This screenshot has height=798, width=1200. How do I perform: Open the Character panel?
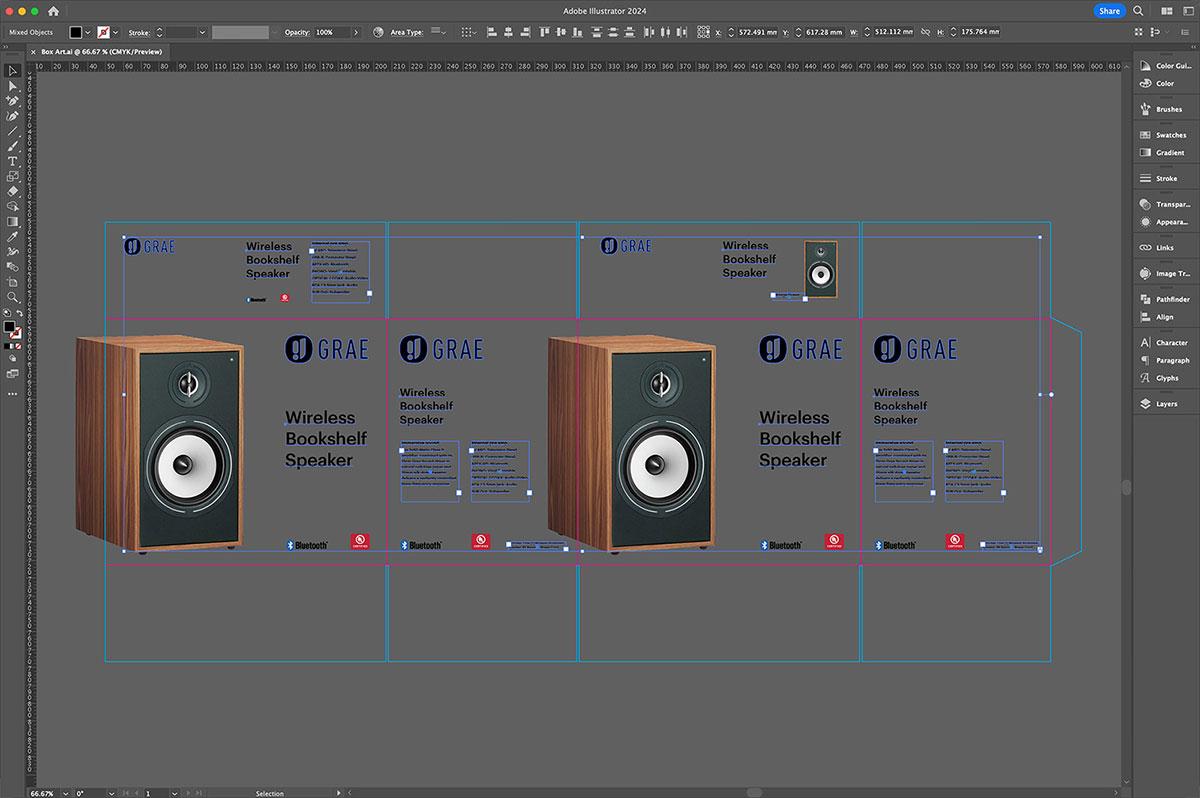1166,342
